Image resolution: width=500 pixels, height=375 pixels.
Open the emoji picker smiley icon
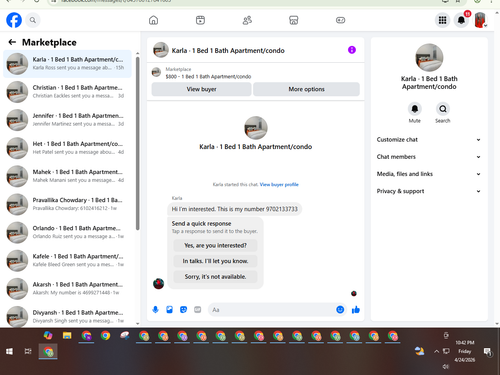pos(340,310)
